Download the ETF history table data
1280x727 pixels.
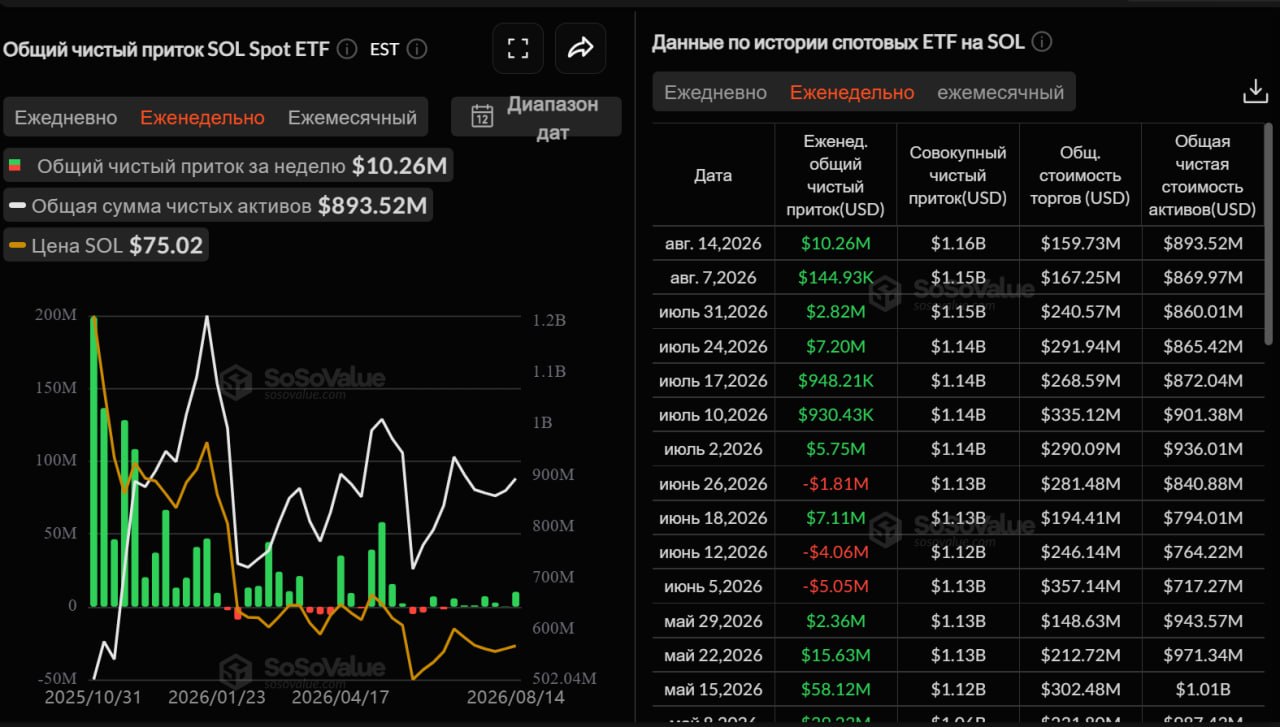(x=1255, y=92)
